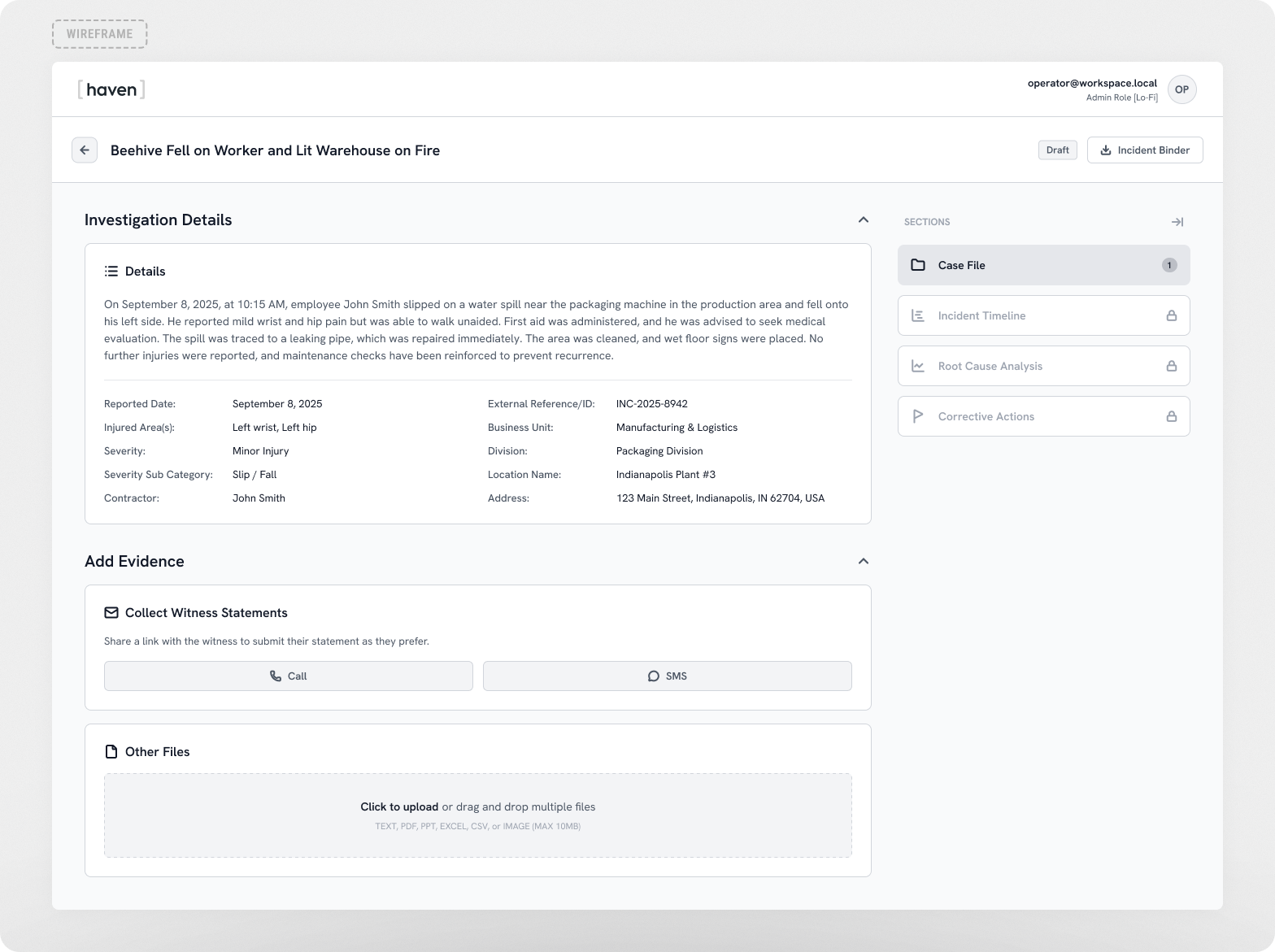Image resolution: width=1275 pixels, height=952 pixels.
Task: Download the Incident Binder
Action: (x=1145, y=150)
